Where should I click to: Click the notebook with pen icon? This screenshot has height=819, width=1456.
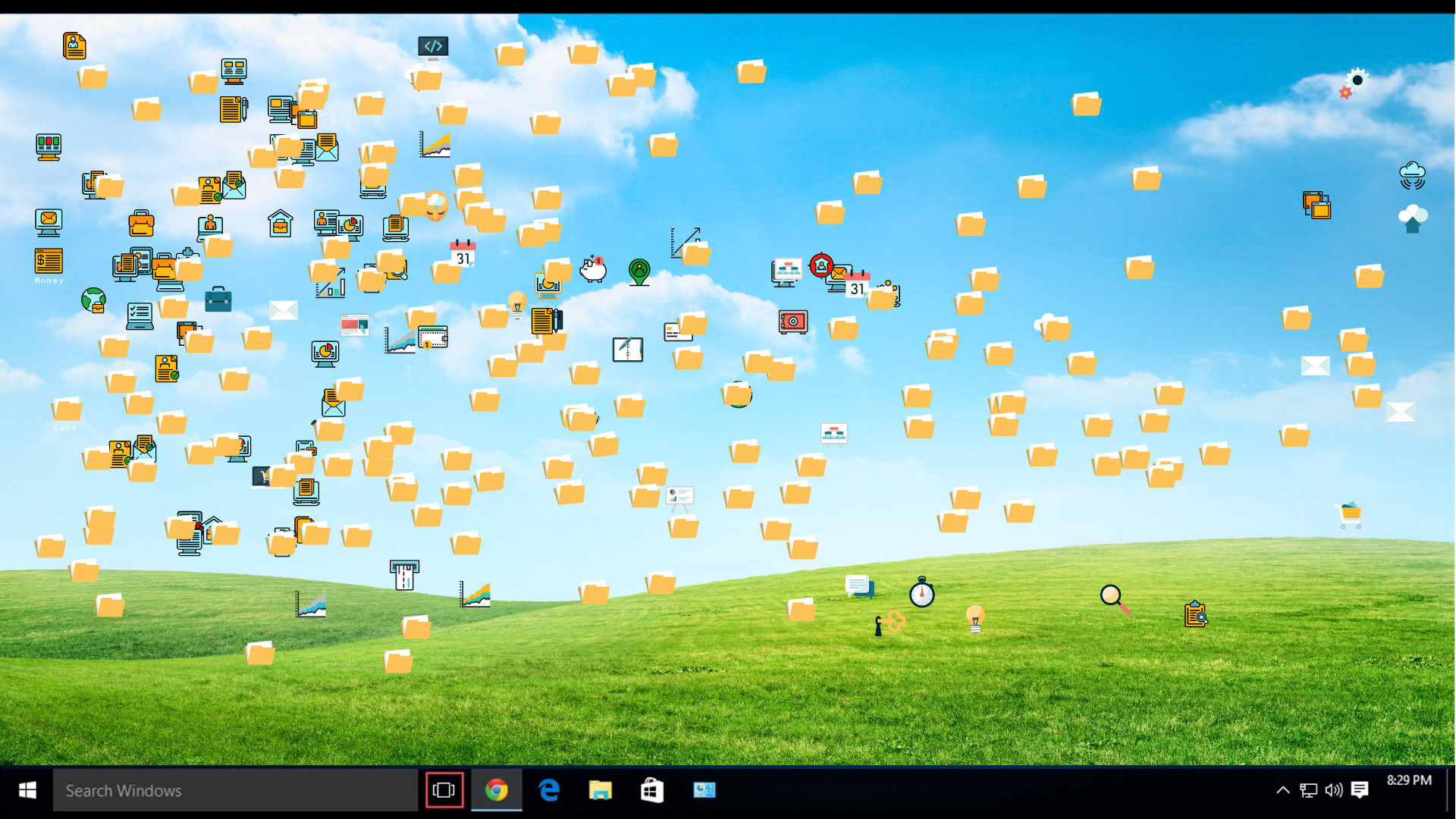(x=628, y=350)
